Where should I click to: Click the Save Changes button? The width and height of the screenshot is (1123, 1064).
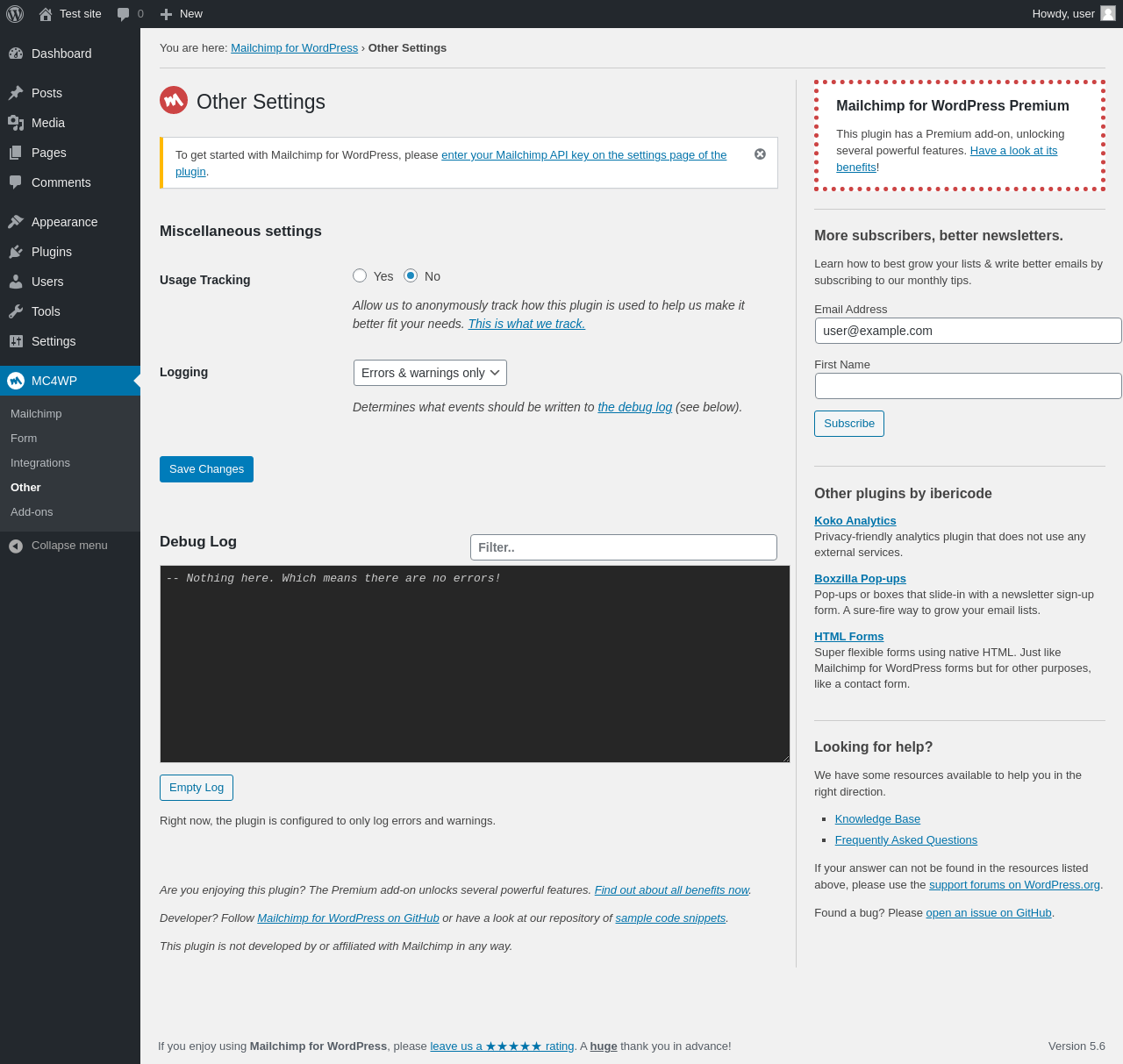point(206,469)
